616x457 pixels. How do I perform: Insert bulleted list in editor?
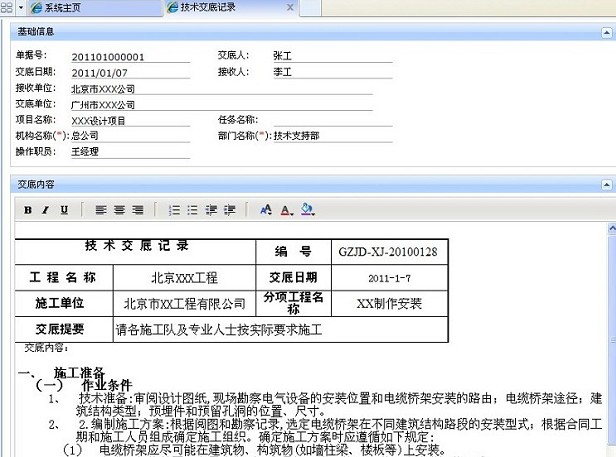[193, 210]
